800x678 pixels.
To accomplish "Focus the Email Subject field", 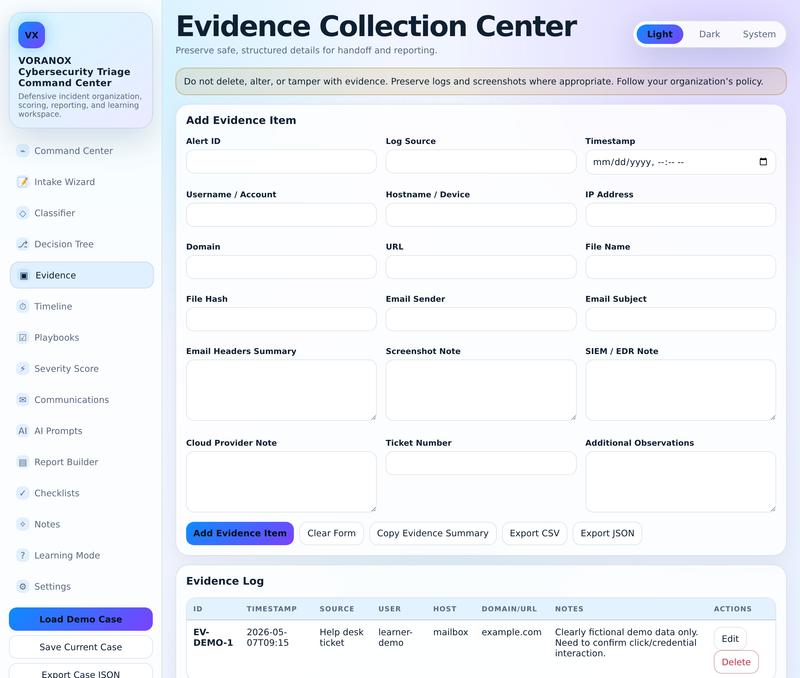I will 681,319.
